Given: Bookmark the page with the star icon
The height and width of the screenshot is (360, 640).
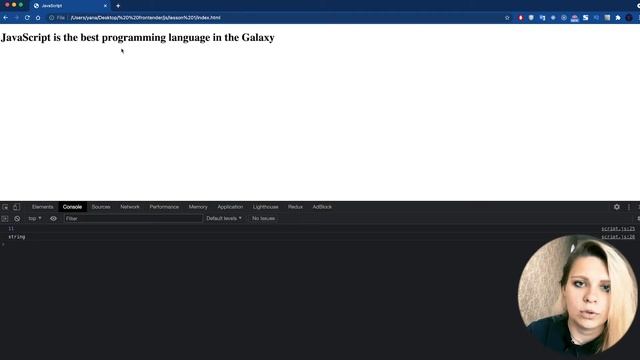Looking at the screenshot, I should pyautogui.click(x=507, y=18).
